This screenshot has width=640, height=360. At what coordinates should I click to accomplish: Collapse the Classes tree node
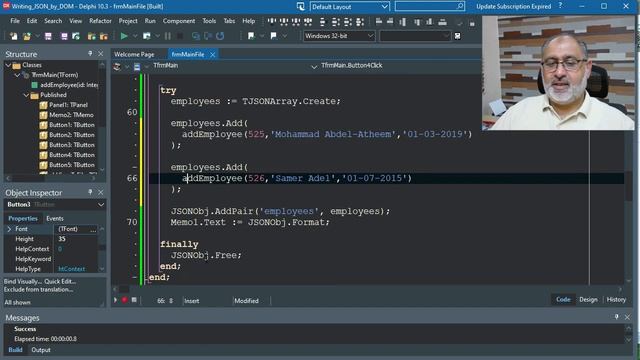pyautogui.click(x=8, y=65)
